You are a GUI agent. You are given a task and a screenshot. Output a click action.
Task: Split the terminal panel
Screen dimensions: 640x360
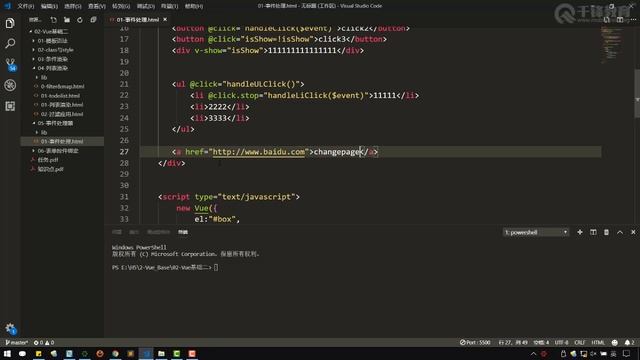point(593,232)
